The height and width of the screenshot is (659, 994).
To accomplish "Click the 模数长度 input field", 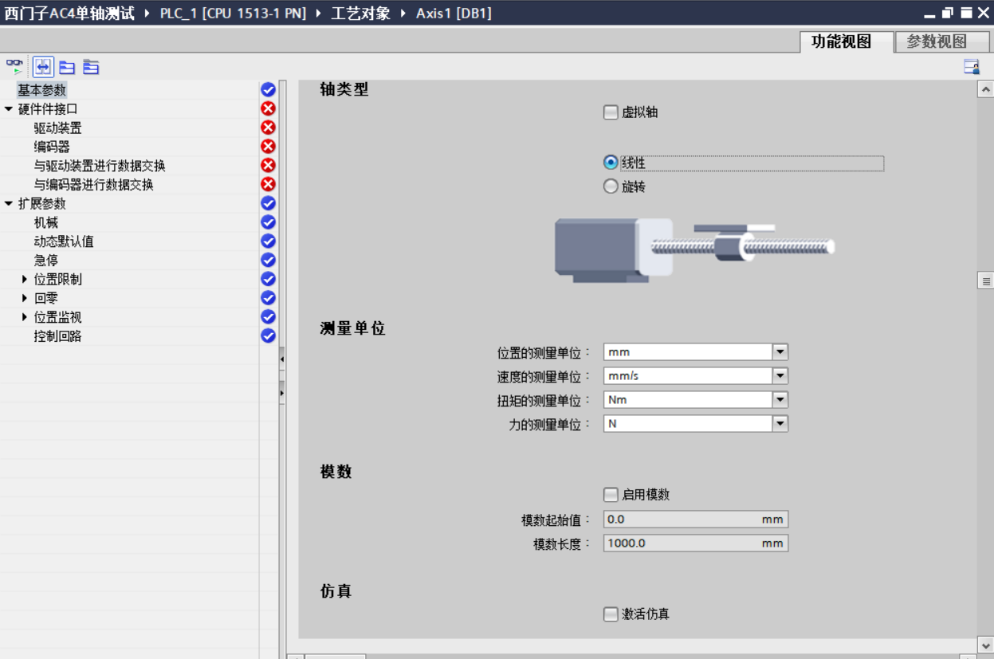I will point(682,544).
